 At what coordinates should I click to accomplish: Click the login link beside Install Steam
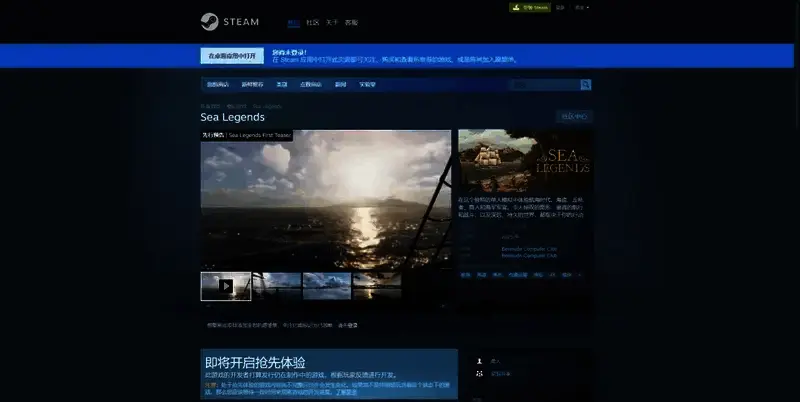560,8
